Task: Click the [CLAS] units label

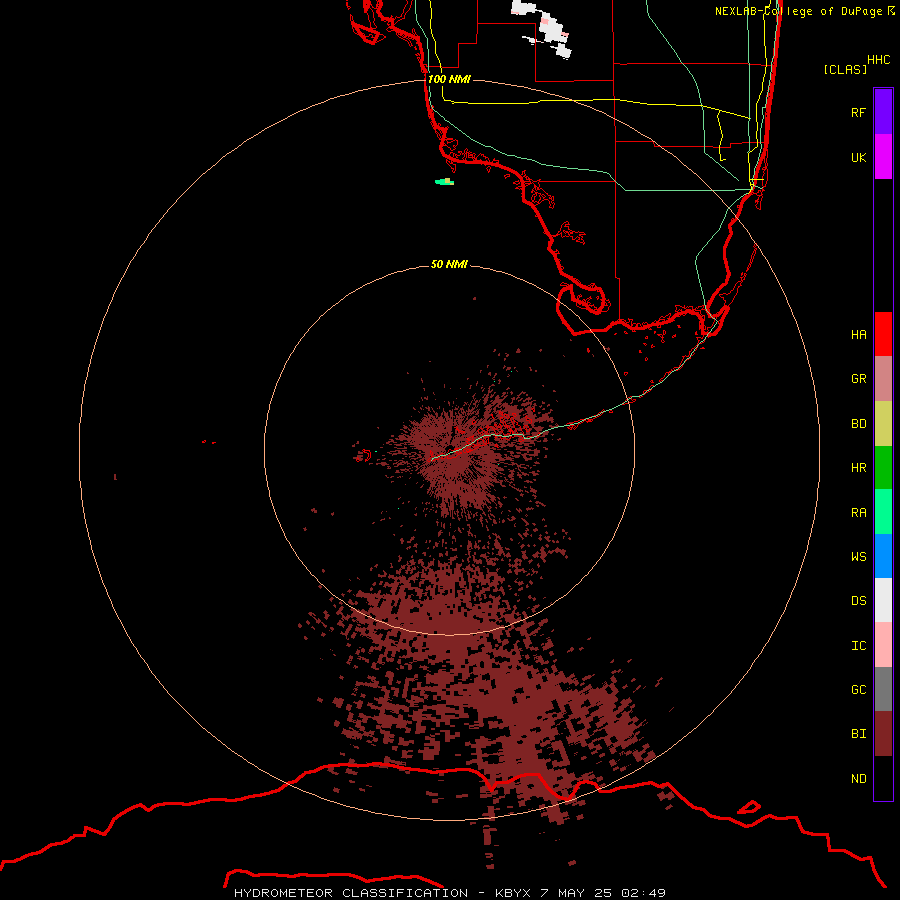Action: coord(845,70)
